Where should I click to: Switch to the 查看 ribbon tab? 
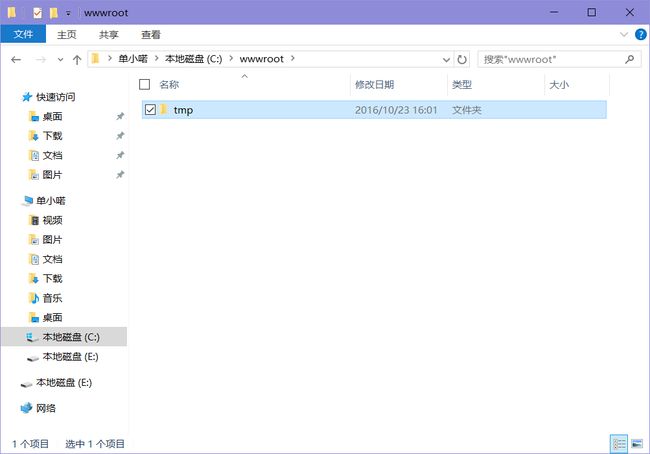(x=151, y=34)
